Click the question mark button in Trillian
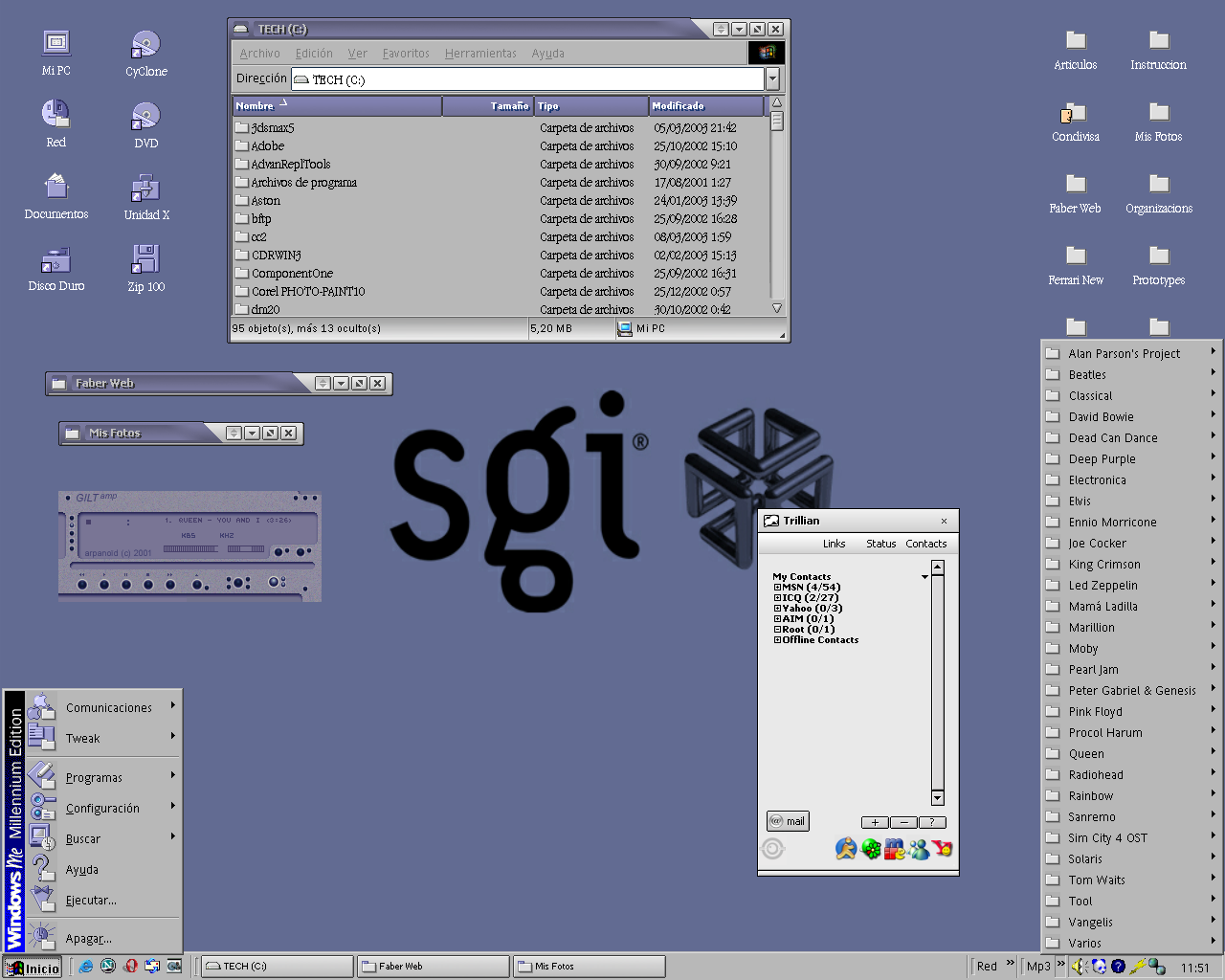1225x980 pixels. 932,822
